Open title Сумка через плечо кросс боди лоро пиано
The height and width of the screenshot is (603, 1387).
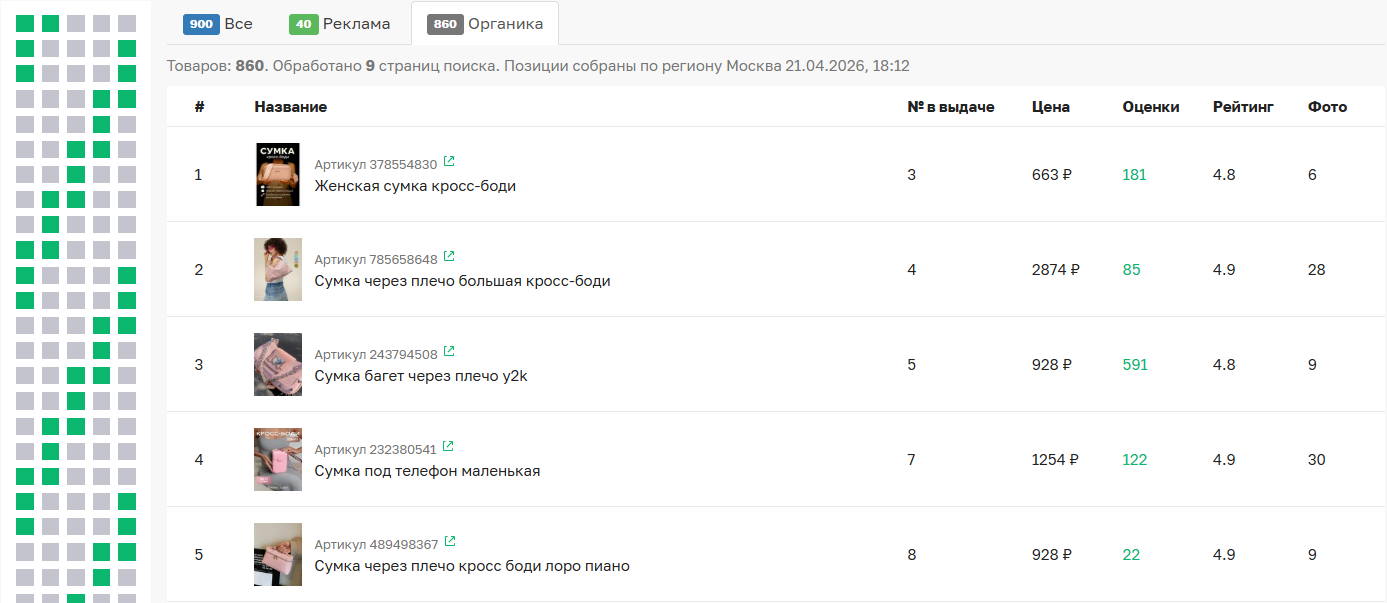472,566
